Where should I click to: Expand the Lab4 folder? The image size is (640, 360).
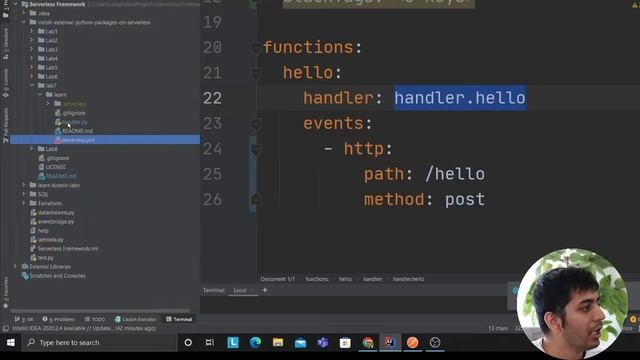pyautogui.click(x=31, y=58)
